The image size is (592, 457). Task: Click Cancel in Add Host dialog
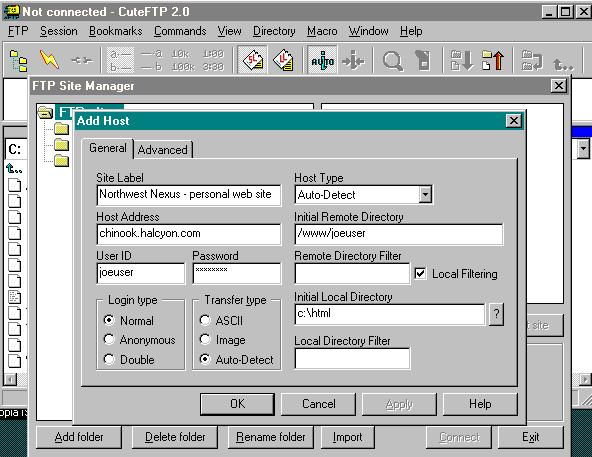click(318, 404)
